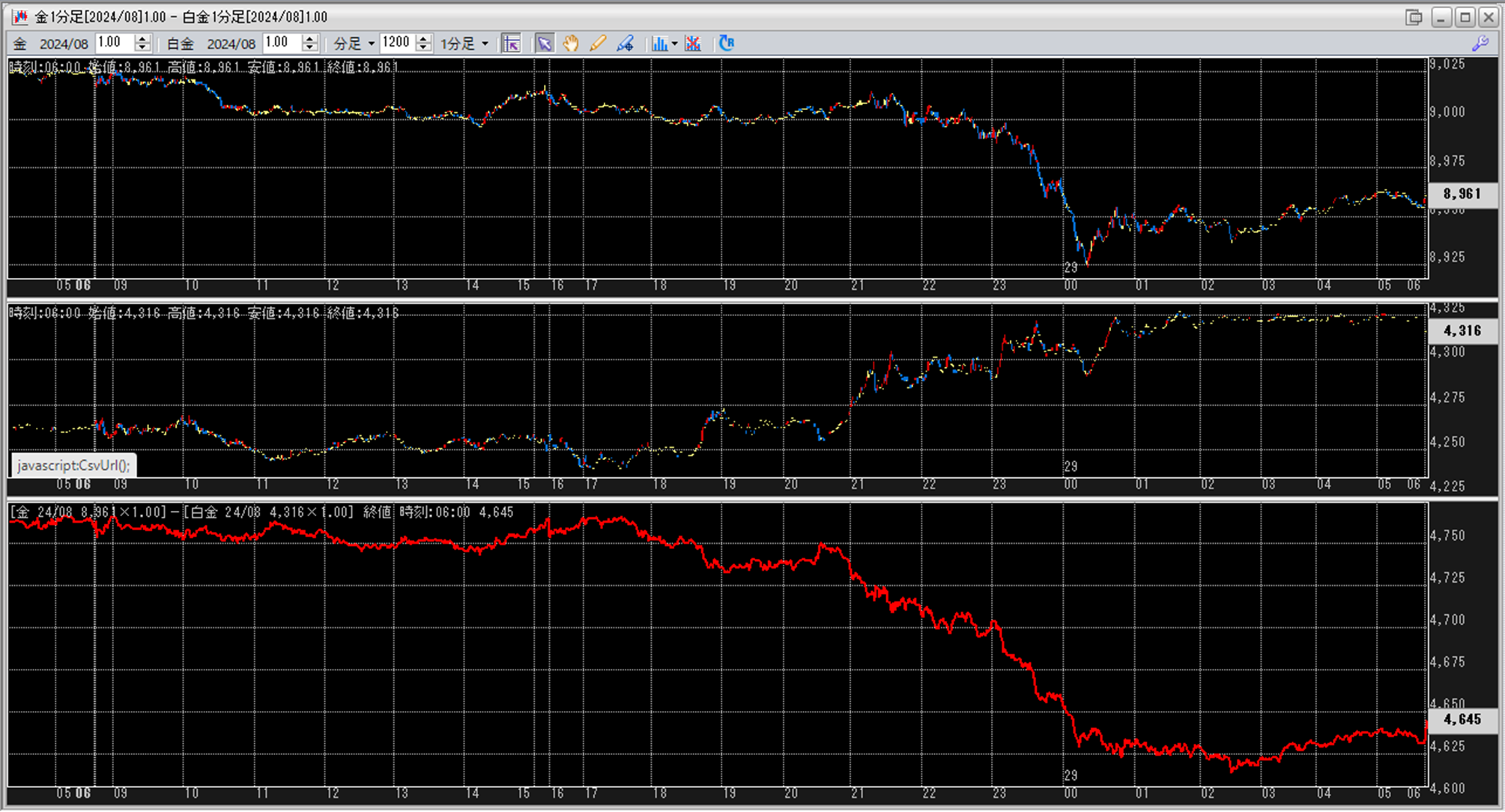Click the chart indicator icon

[x=658, y=43]
